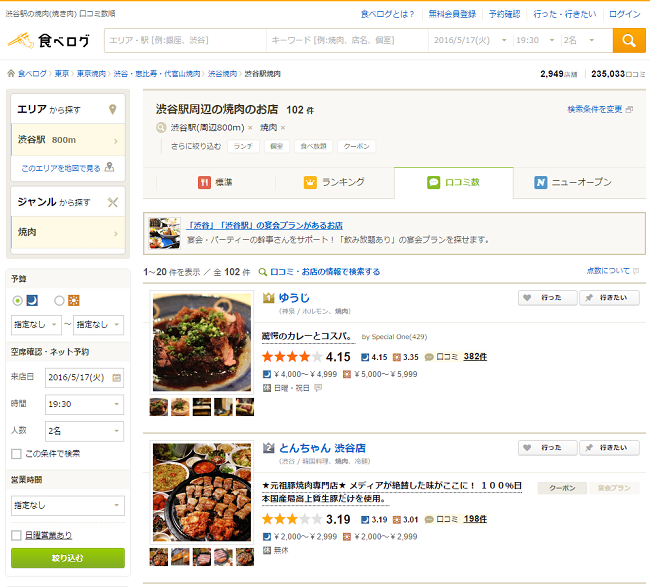Image resolution: width=650 pixels, height=587 pixels.
Task: Toggle 行きたい button for とんちゃん 渋谷店
Action: [609, 448]
